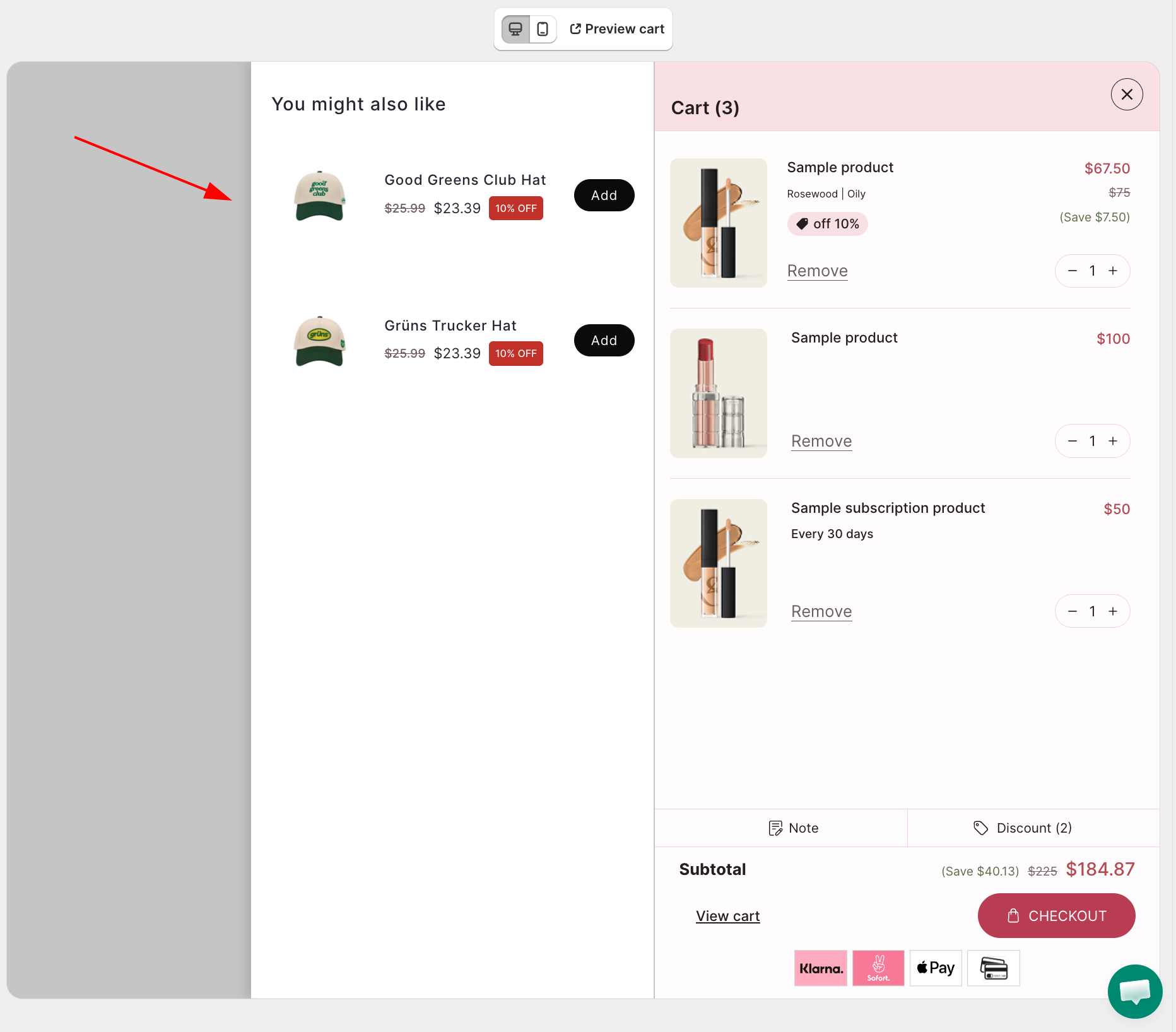Viewport: 1176px width, 1032px height.
Task: Open the chat support bubble
Action: pos(1134,992)
